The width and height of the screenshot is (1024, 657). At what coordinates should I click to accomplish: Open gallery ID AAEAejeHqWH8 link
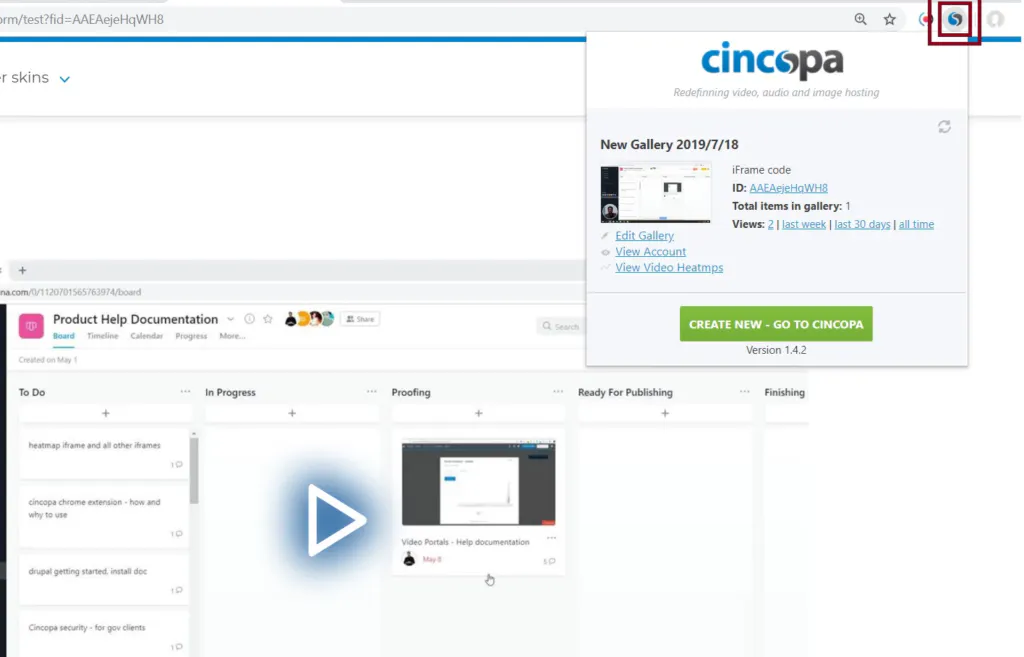(x=788, y=188)
